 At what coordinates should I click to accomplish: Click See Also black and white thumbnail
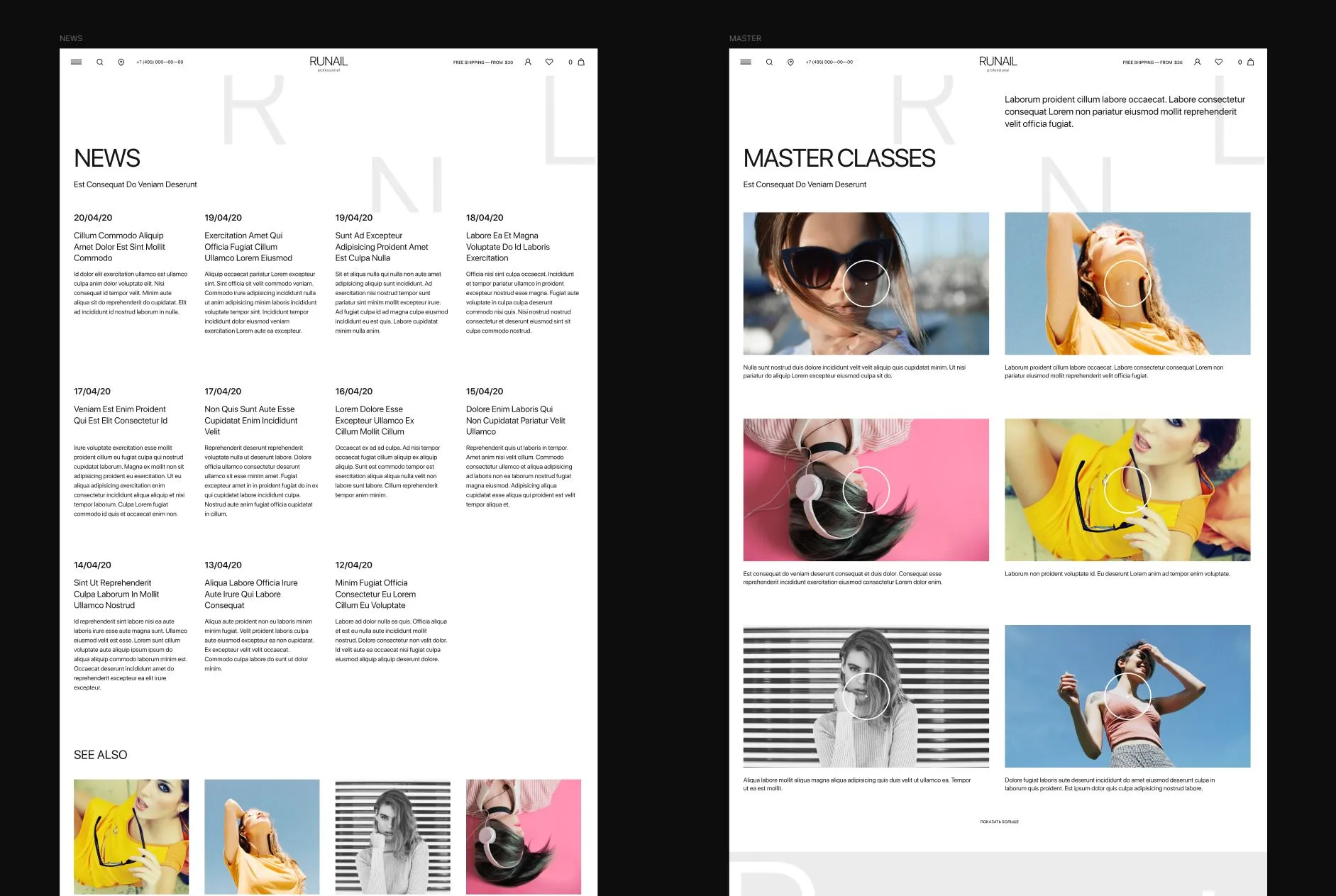point(392,837)
